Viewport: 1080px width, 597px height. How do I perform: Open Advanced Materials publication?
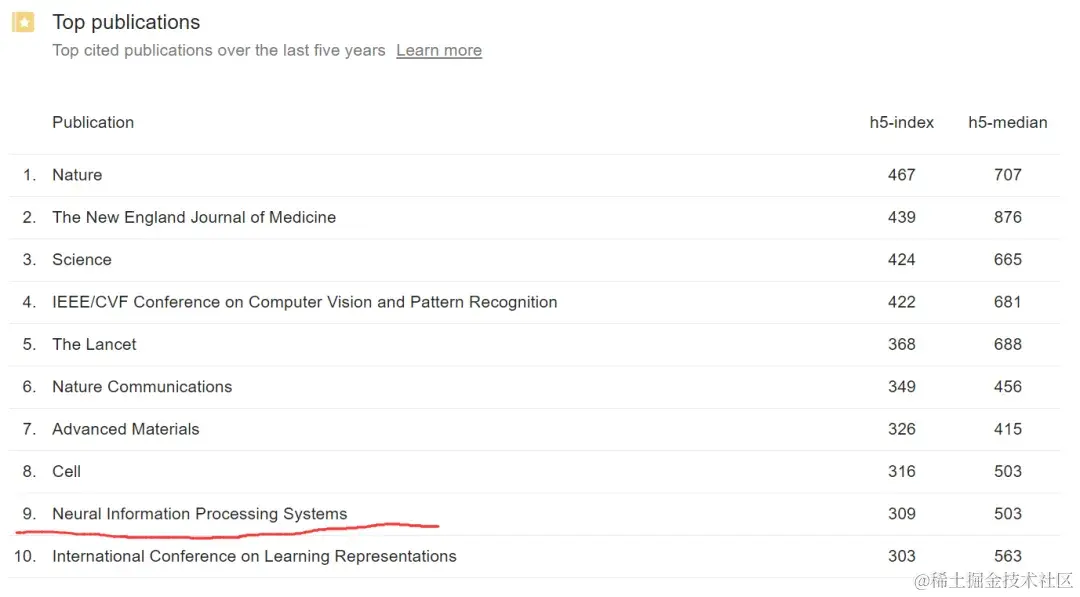click(126, 429)
